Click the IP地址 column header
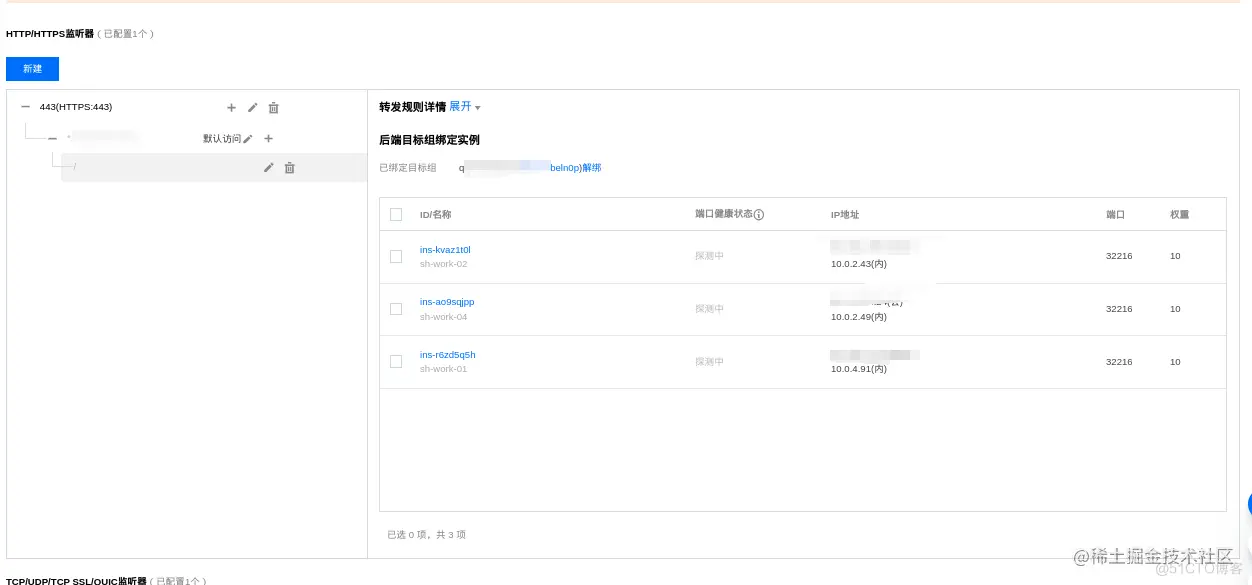 point(845,215)
